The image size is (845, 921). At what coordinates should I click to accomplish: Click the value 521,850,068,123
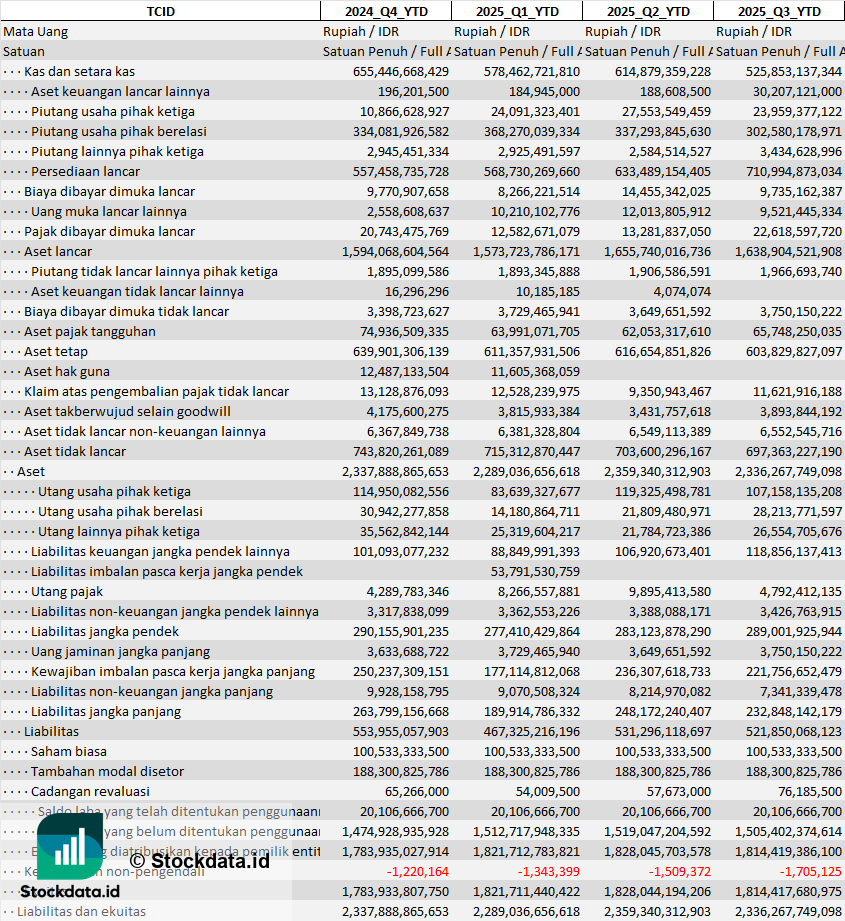(x=794, y=730)
